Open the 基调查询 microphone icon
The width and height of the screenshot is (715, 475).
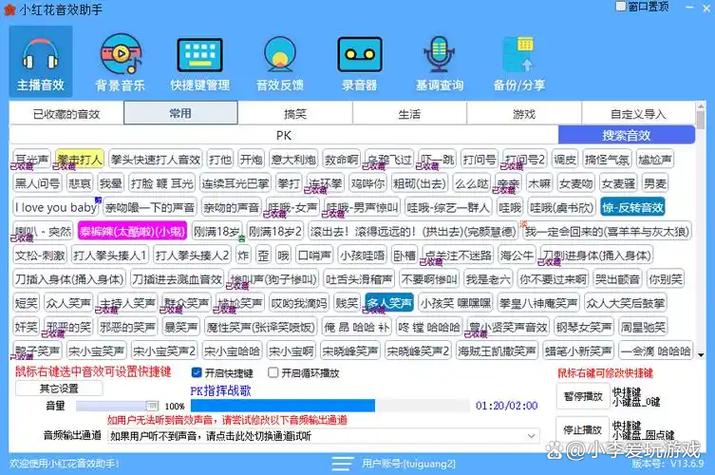pos(439,61)
